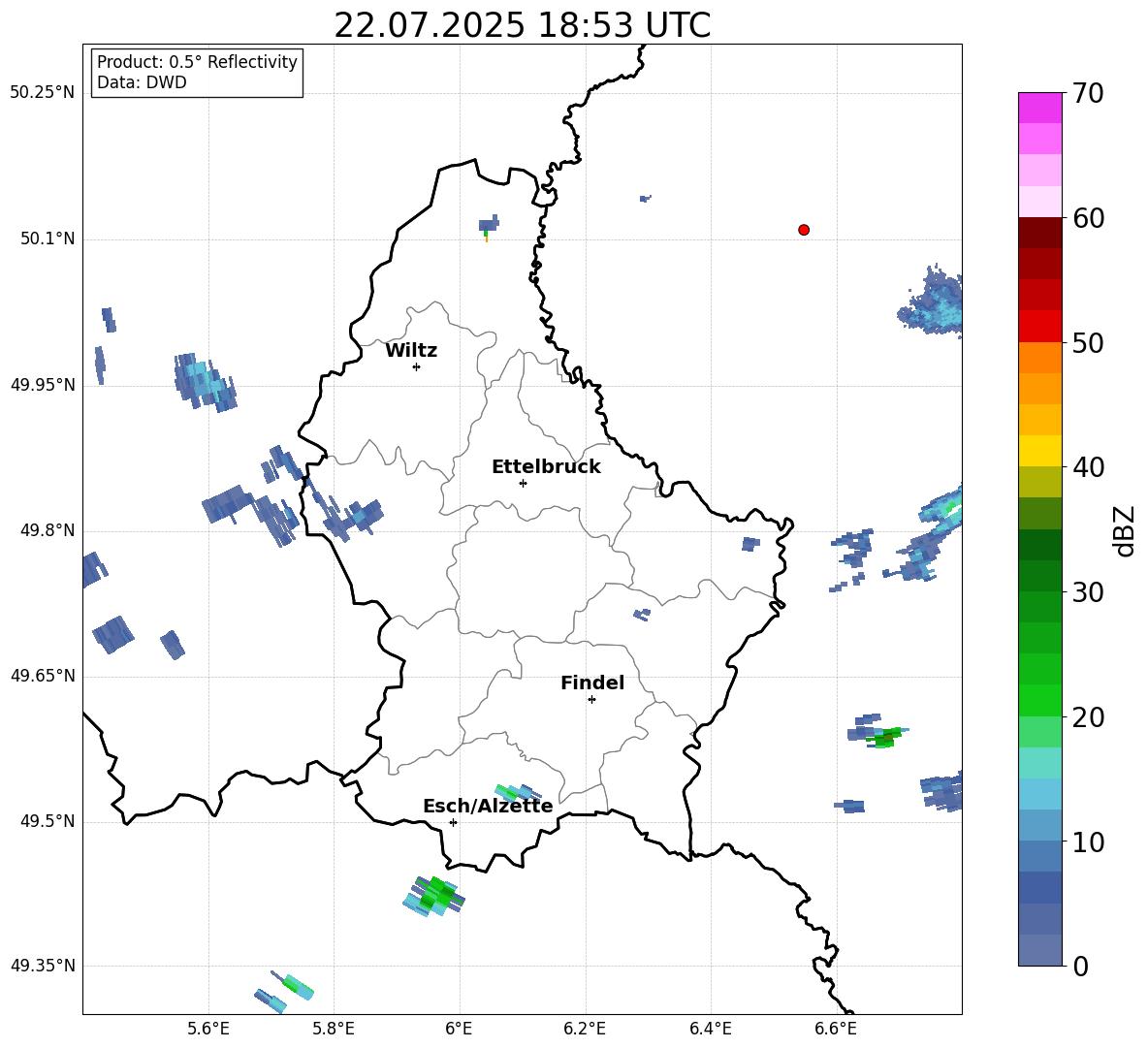Click the dBZ colorbar axis label
This screenshot has height=1048, width=1148.
1126,530
